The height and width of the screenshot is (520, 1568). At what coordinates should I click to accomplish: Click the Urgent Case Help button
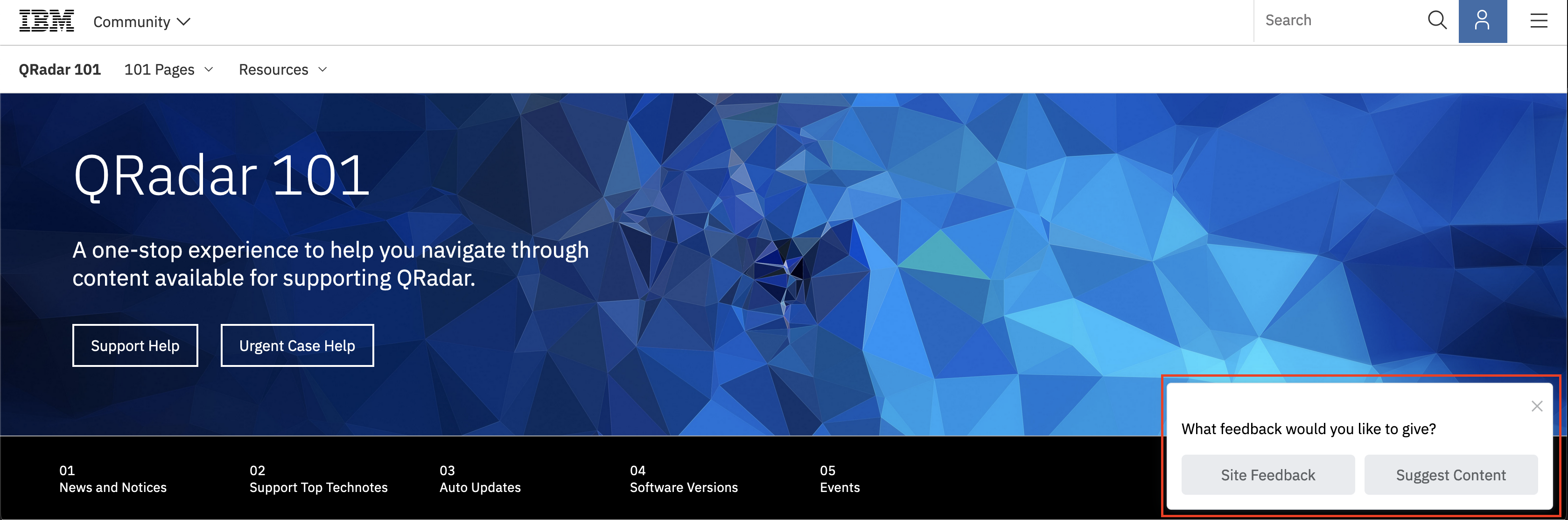297,345
